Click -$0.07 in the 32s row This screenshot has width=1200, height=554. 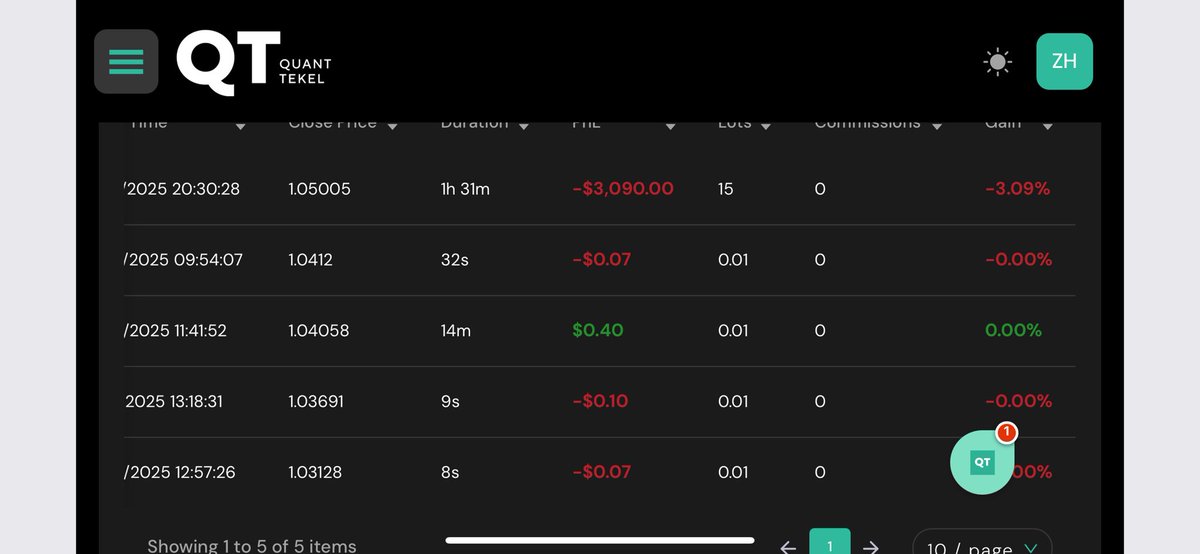[x=602, y=259]
